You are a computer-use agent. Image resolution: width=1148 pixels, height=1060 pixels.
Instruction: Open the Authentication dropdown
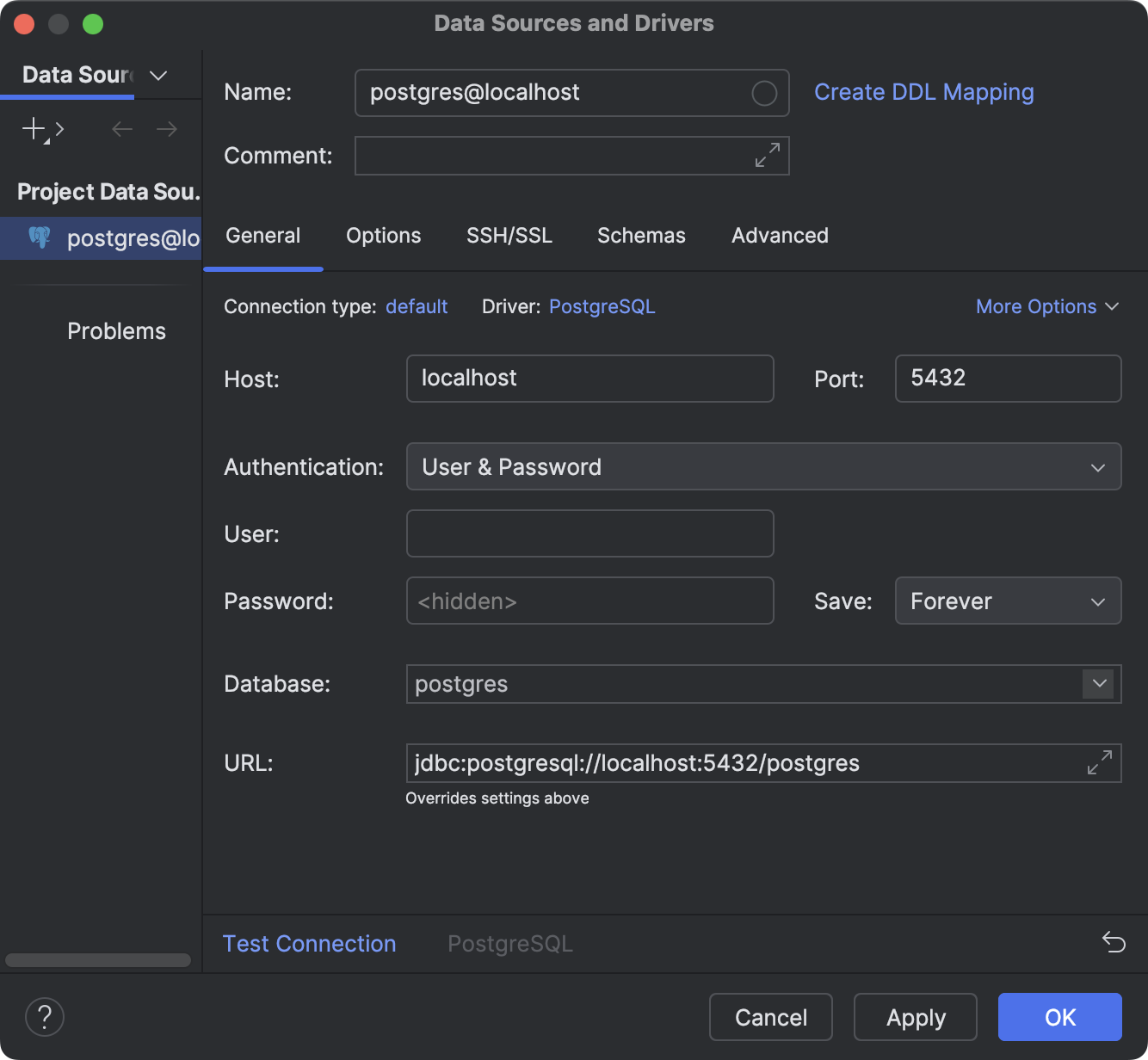(1097, 467)
